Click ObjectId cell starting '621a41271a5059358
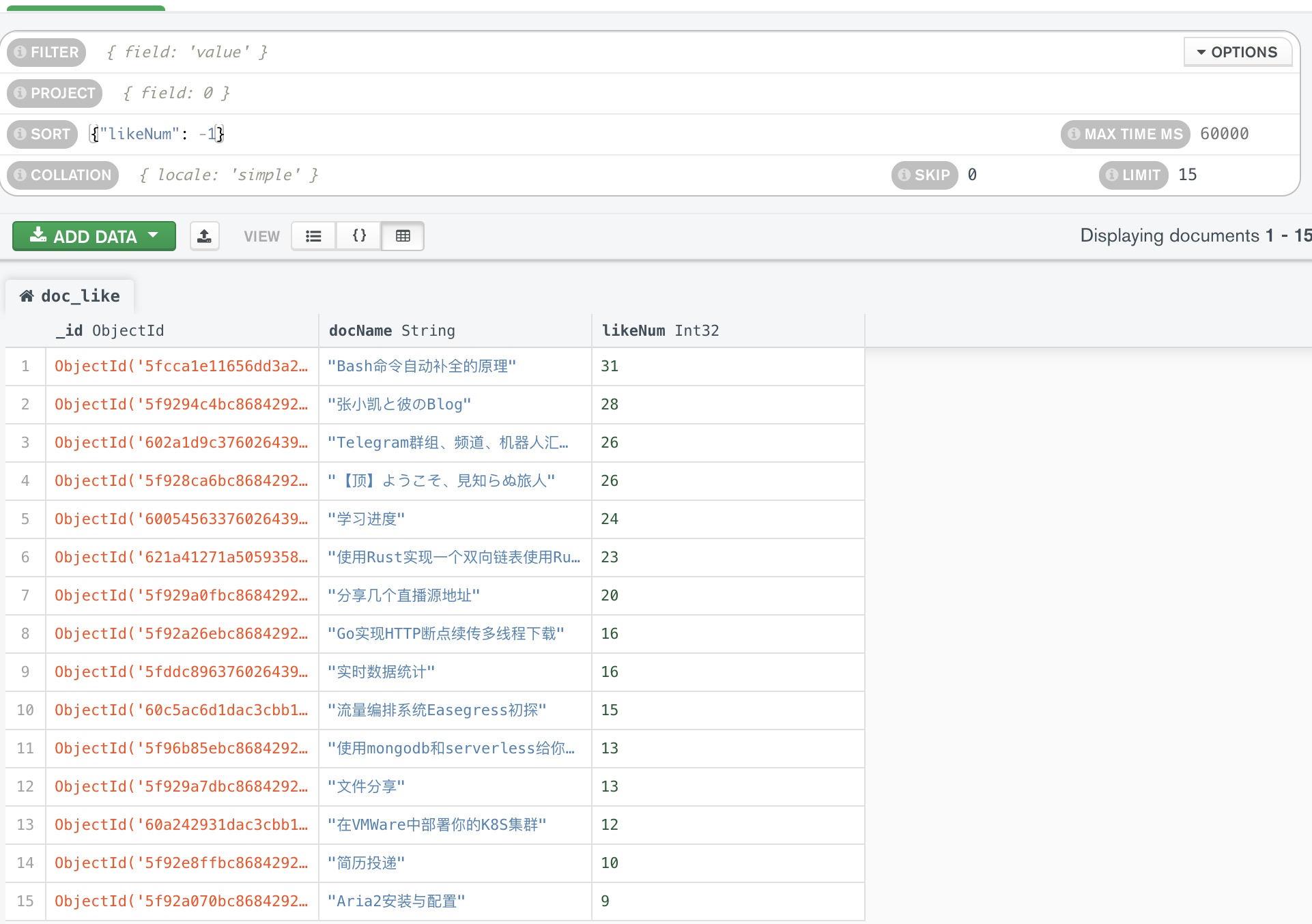Viewport: 1312px width, 924px height. point(182,558)
